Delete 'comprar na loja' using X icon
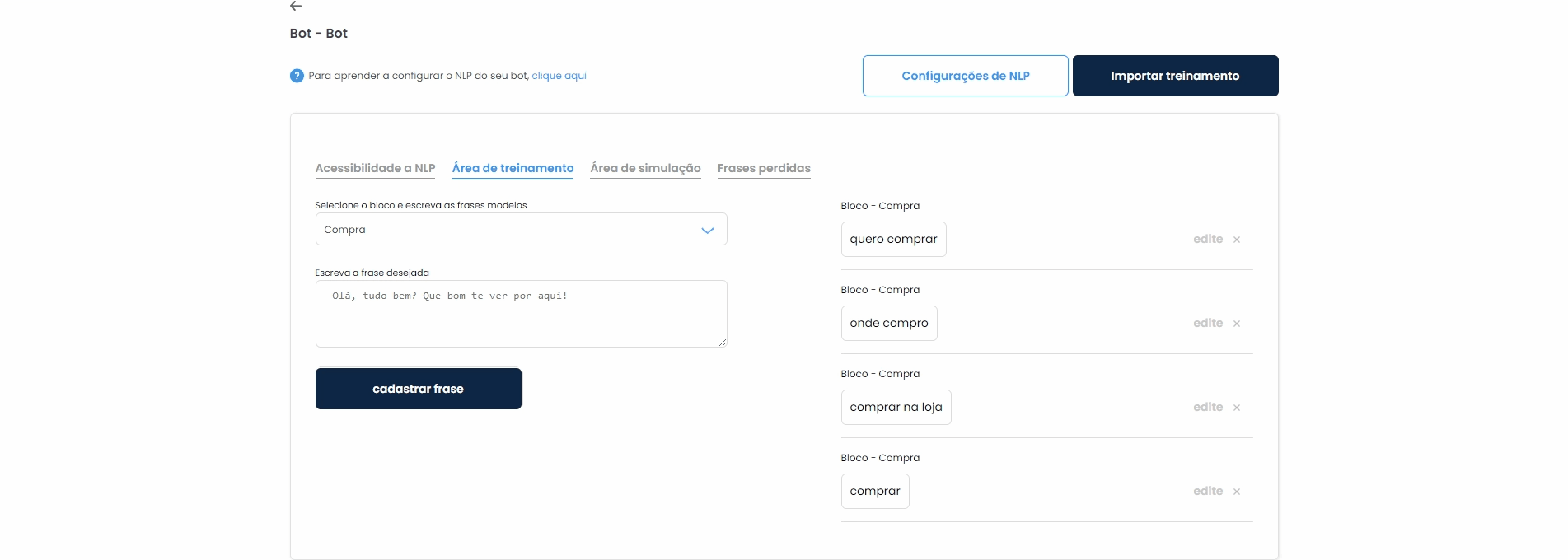Image resolution: width=1568 pixels, height=560 pixels. [x=1236, y=408]
